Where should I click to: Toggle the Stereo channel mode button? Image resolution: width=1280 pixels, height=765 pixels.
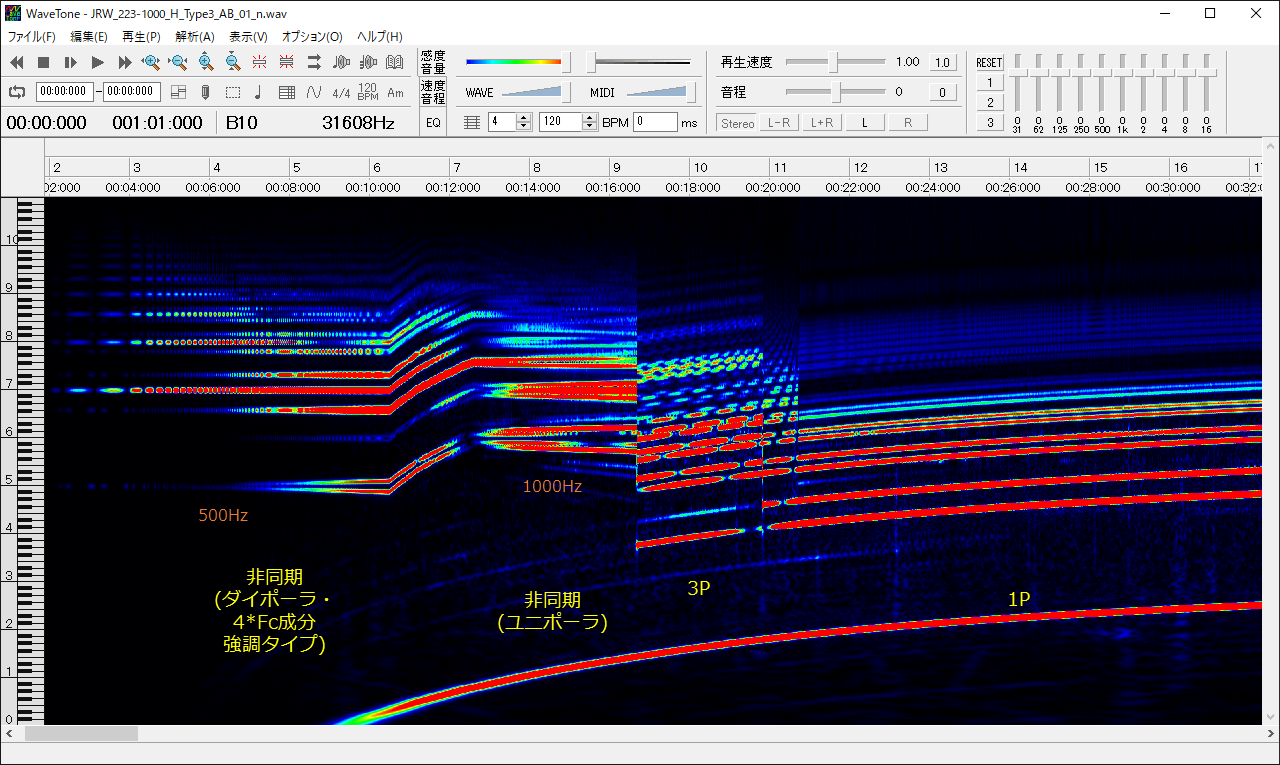[737, 123]
